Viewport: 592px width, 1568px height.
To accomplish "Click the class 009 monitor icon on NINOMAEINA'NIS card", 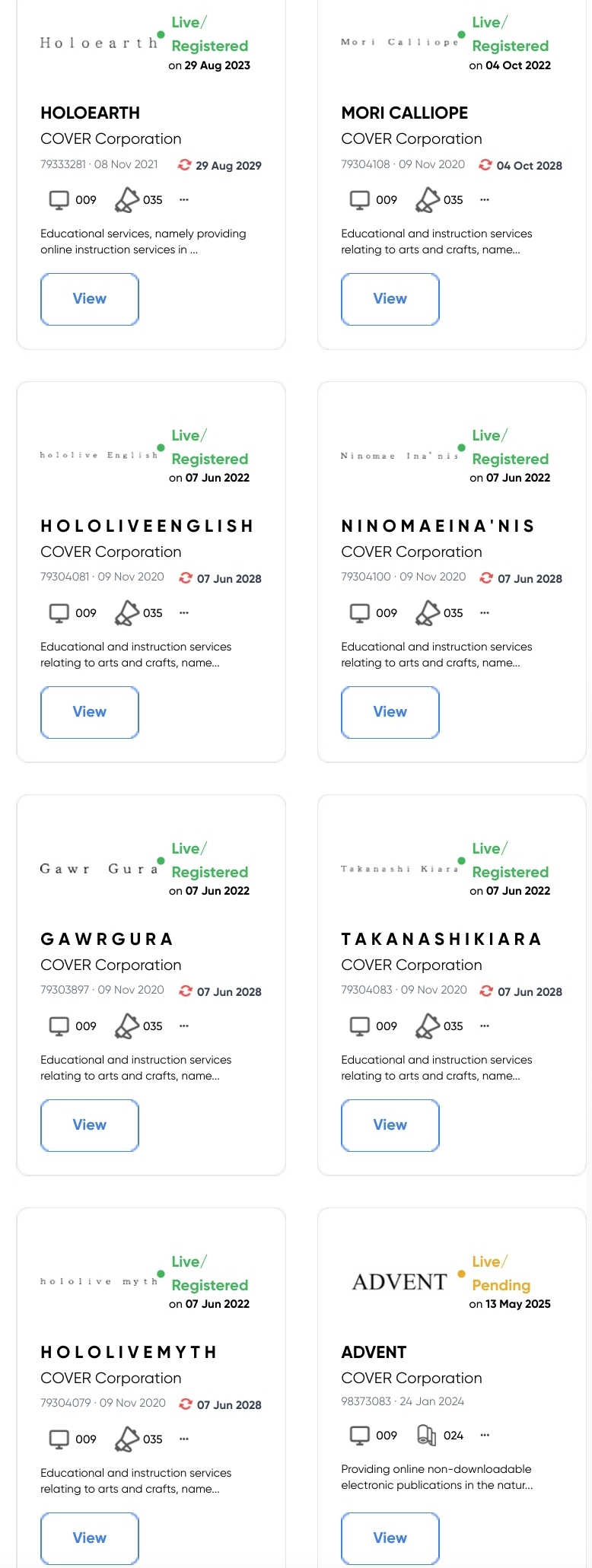I will [x=359, y=613].
